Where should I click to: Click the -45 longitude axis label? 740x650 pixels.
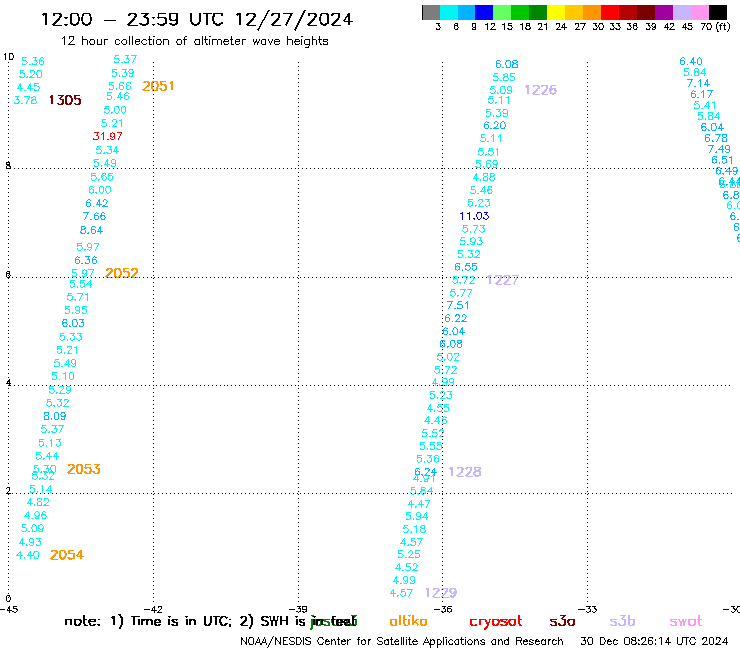pos(9,609)
